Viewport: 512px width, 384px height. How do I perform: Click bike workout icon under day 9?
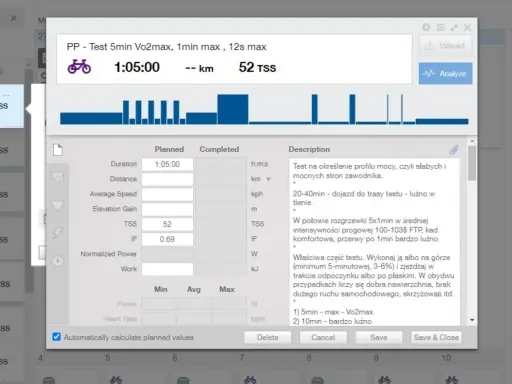point(384,380)
